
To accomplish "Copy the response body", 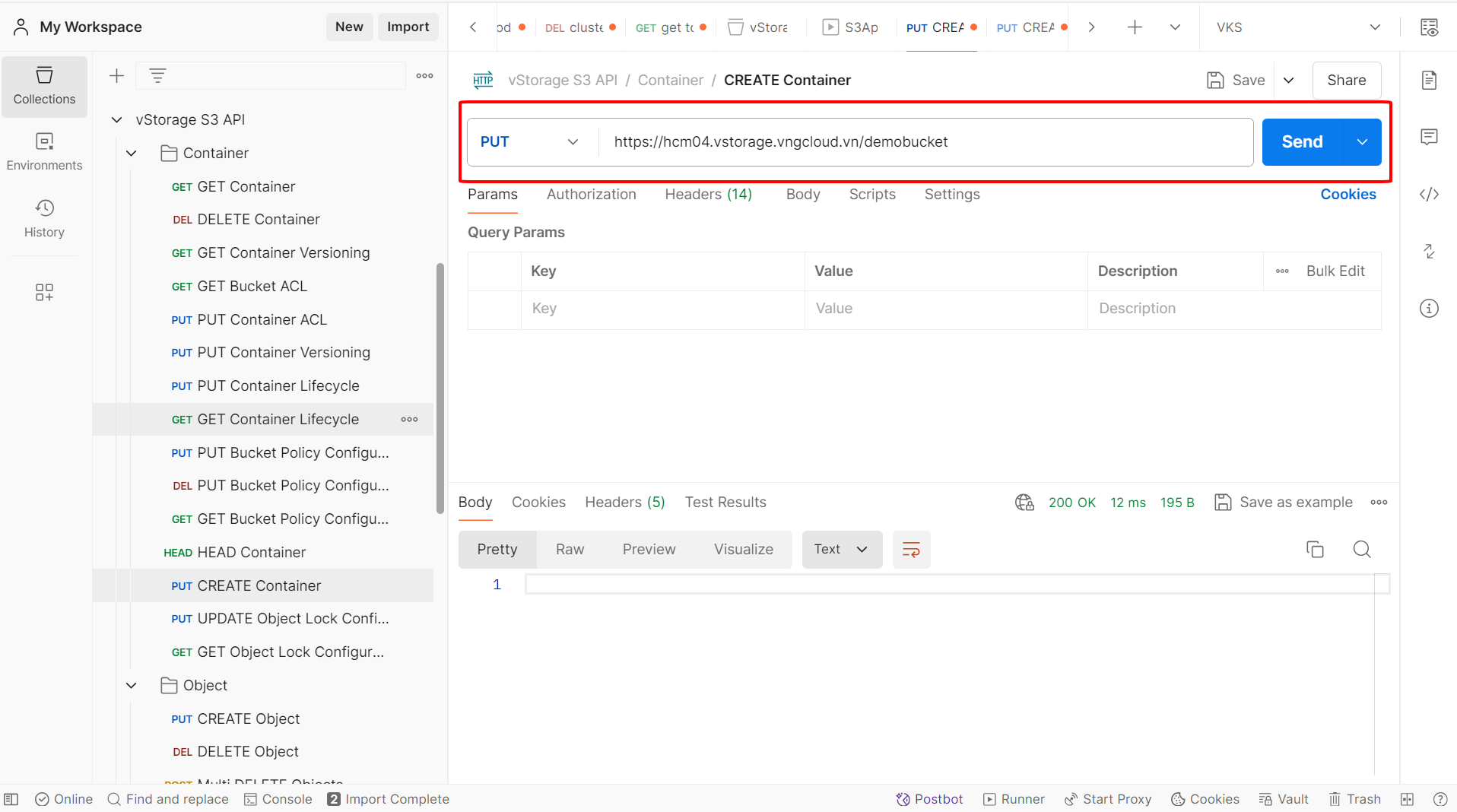I will point(1315,549).
